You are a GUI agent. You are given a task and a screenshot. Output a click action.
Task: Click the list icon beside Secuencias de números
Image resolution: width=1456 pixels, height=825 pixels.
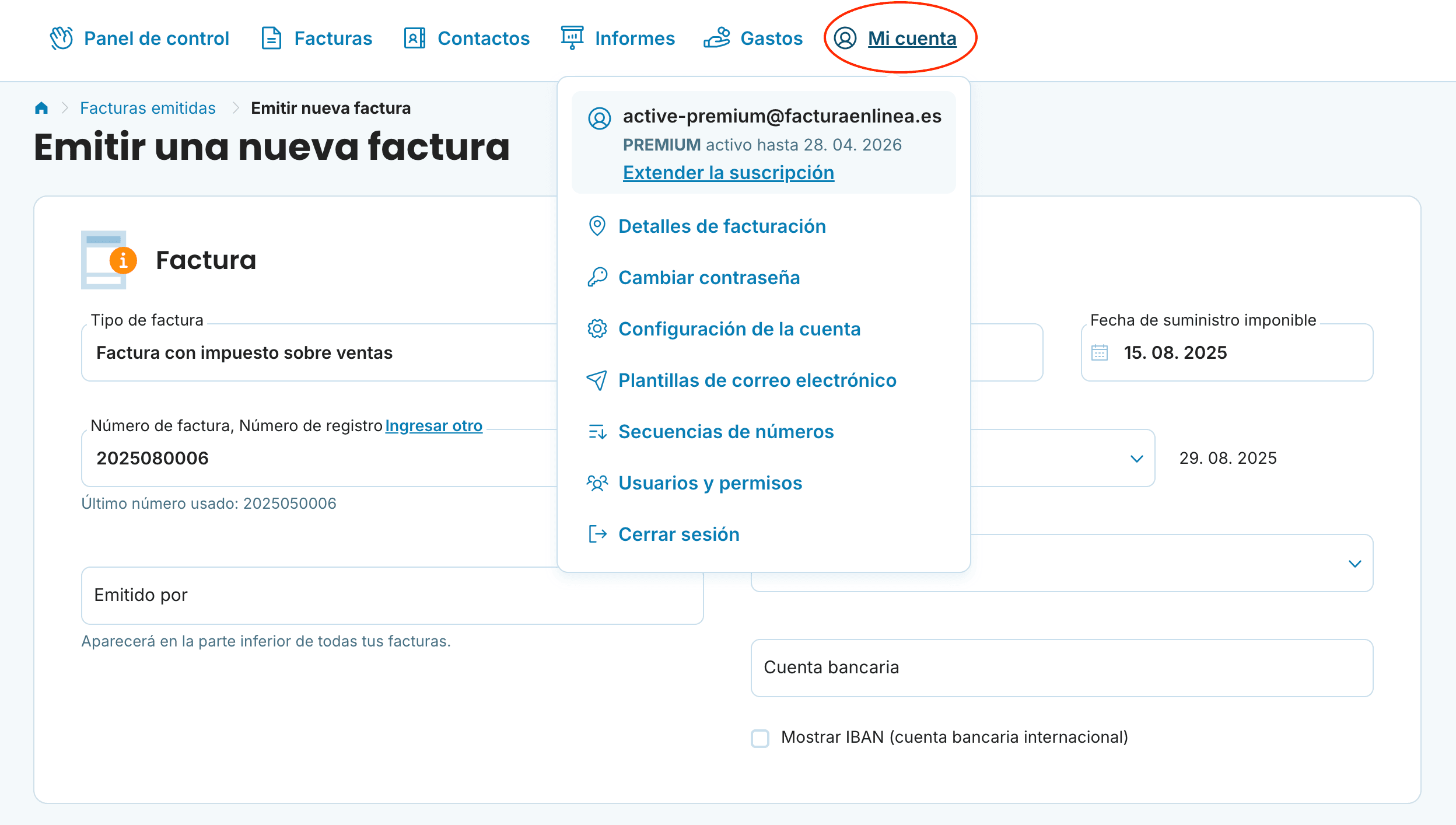pos(597,432)
